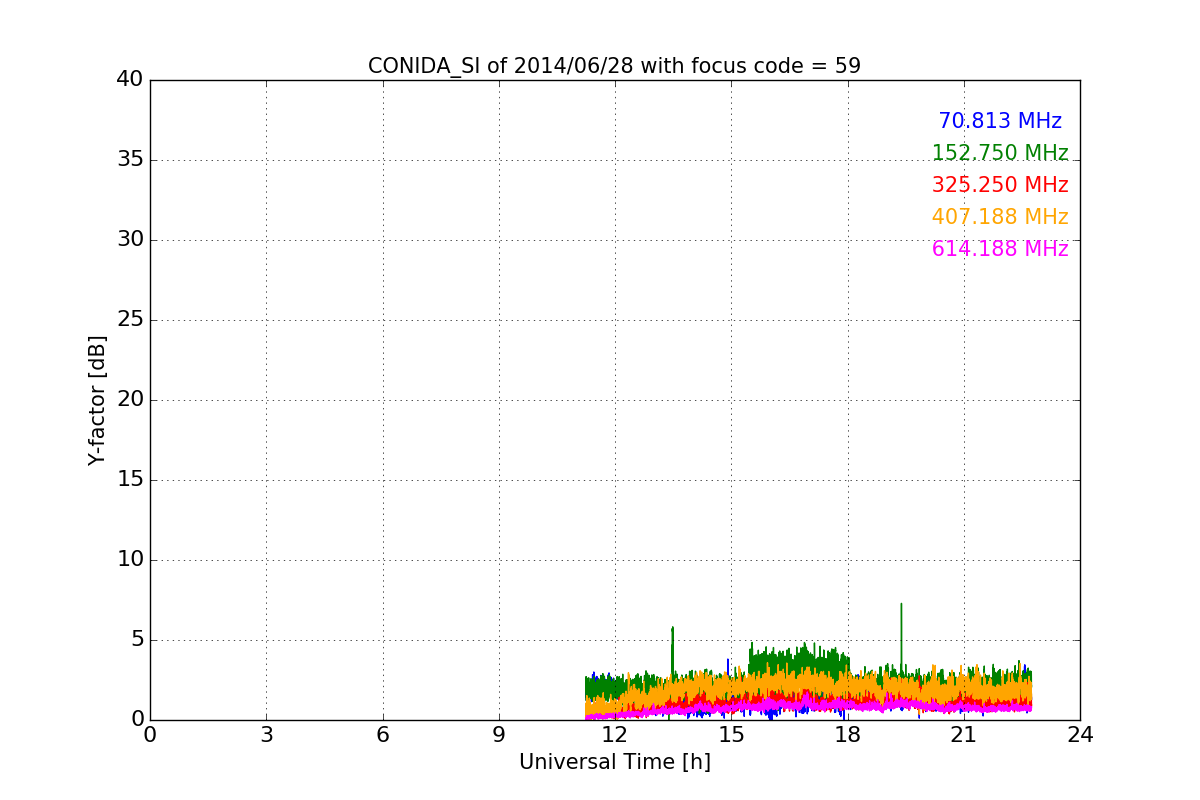Click the x-axis tick label 12
Image resolution: width=1200 pixels, height=800 pixels.
click(x=615, y=735)
